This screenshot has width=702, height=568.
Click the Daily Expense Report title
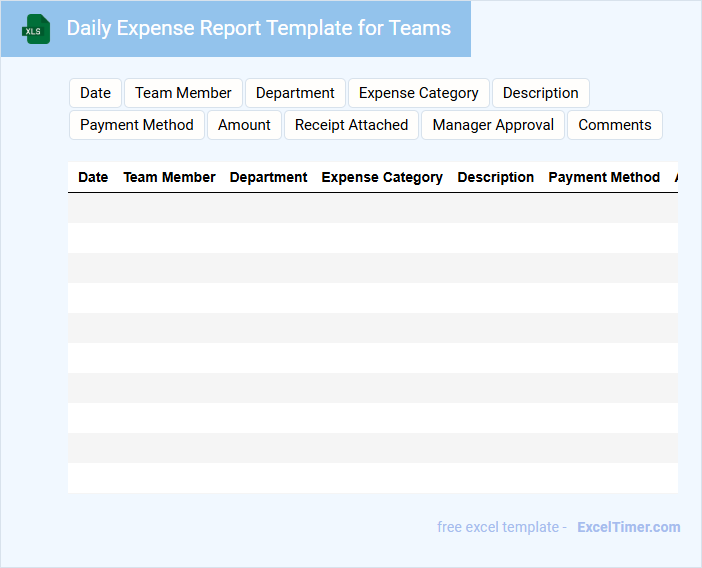pos(258,28)
